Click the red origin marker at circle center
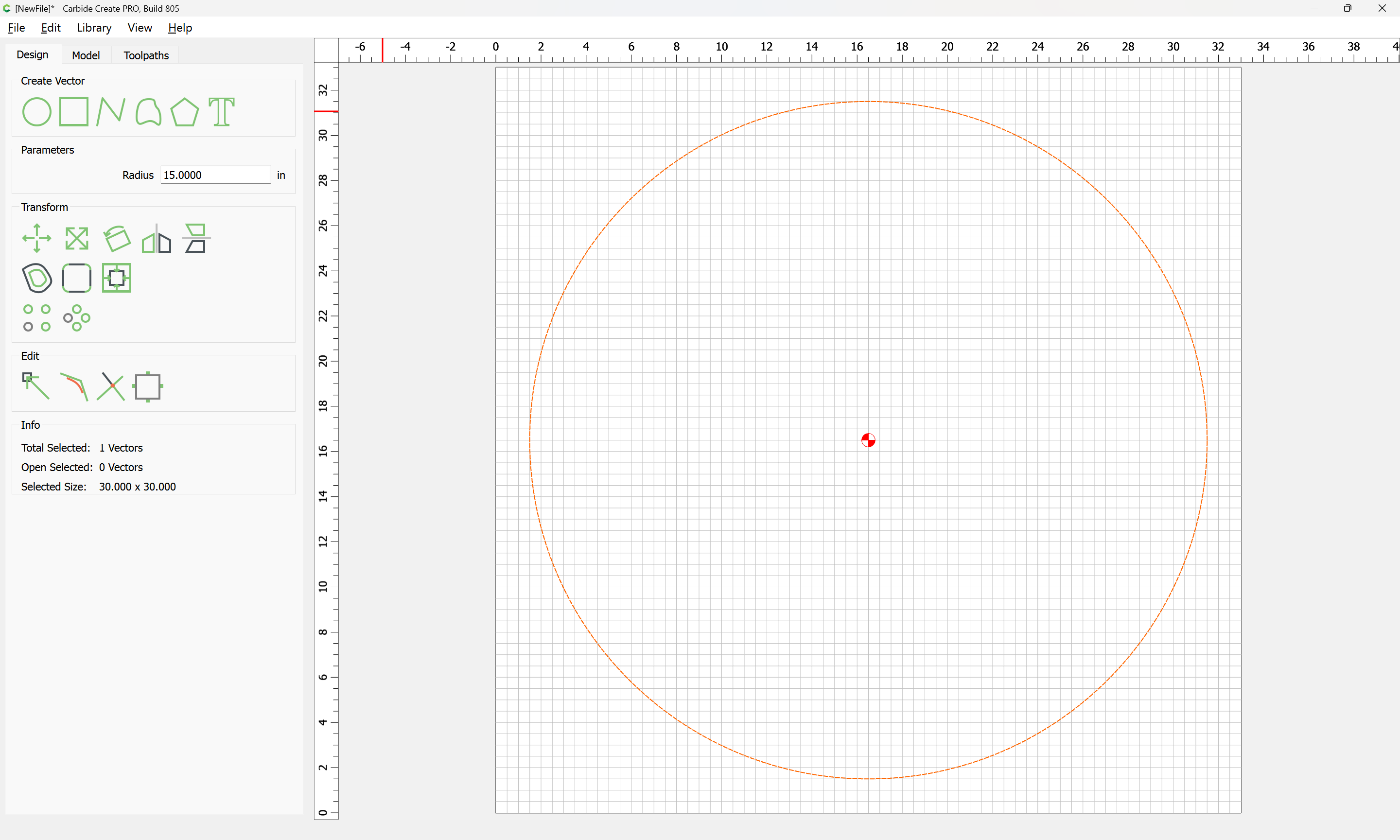This screenshot has width=1400, height=840. click(x=868, y=440)
